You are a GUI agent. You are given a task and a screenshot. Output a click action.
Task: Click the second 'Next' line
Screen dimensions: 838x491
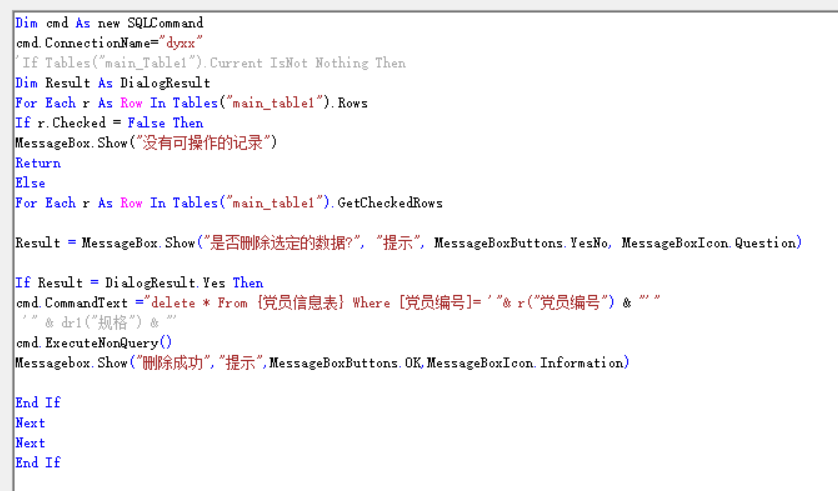[x=30, y=443]
